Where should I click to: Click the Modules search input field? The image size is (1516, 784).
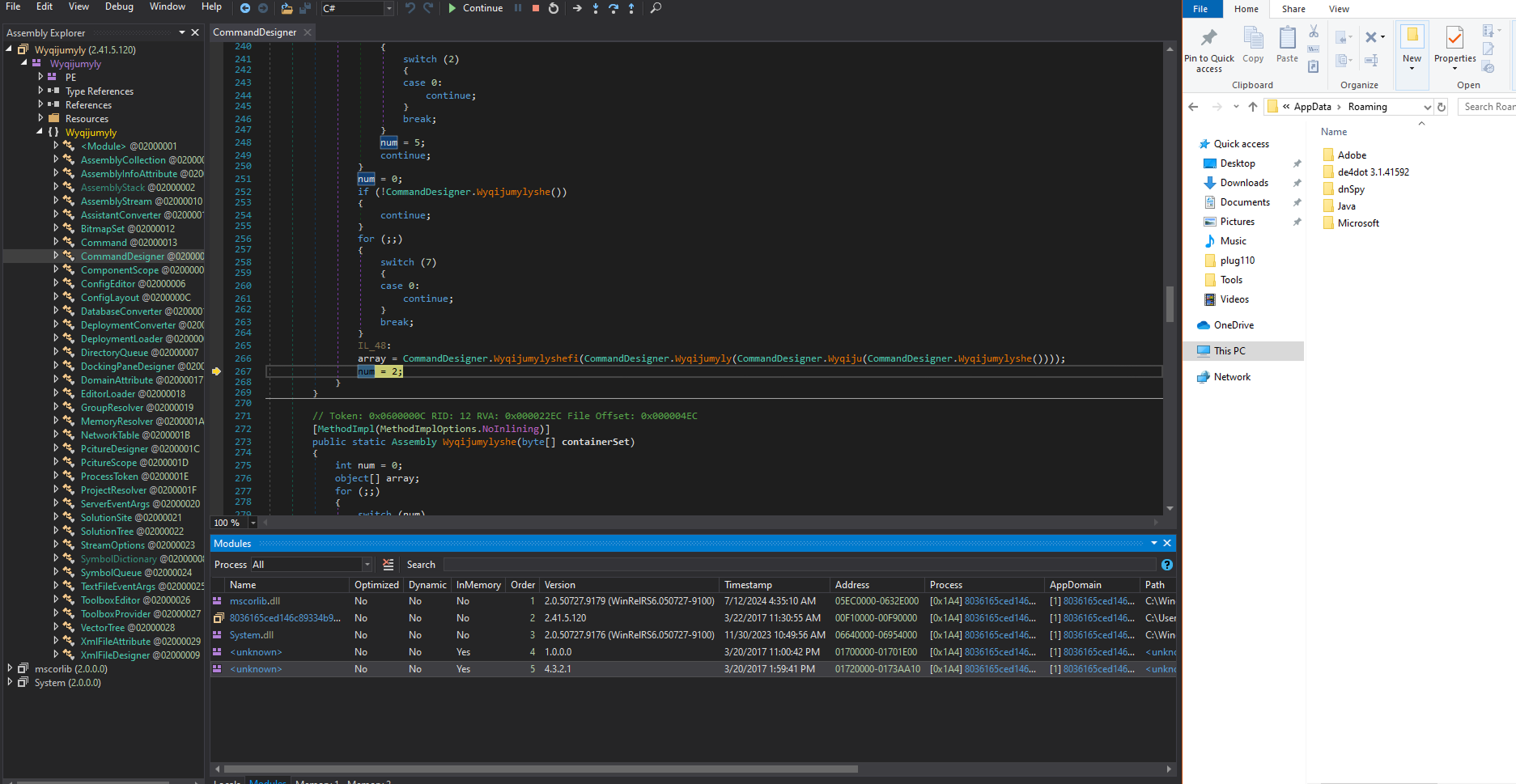(x=799, y=565)
